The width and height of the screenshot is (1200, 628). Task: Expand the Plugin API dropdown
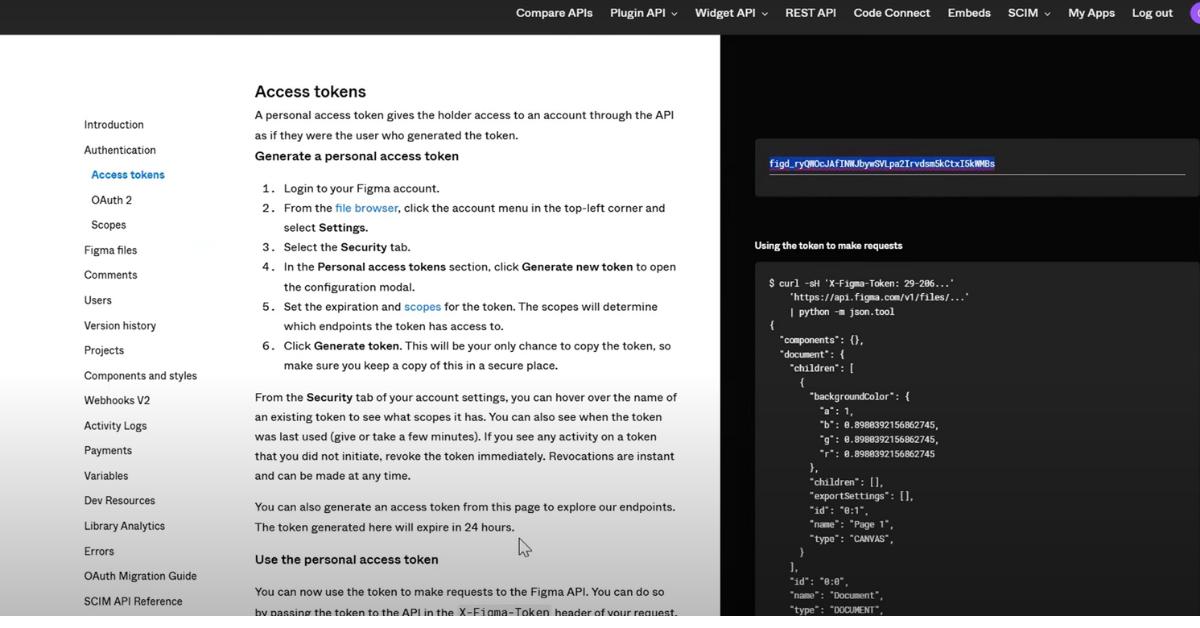click(x=643, y=13)
